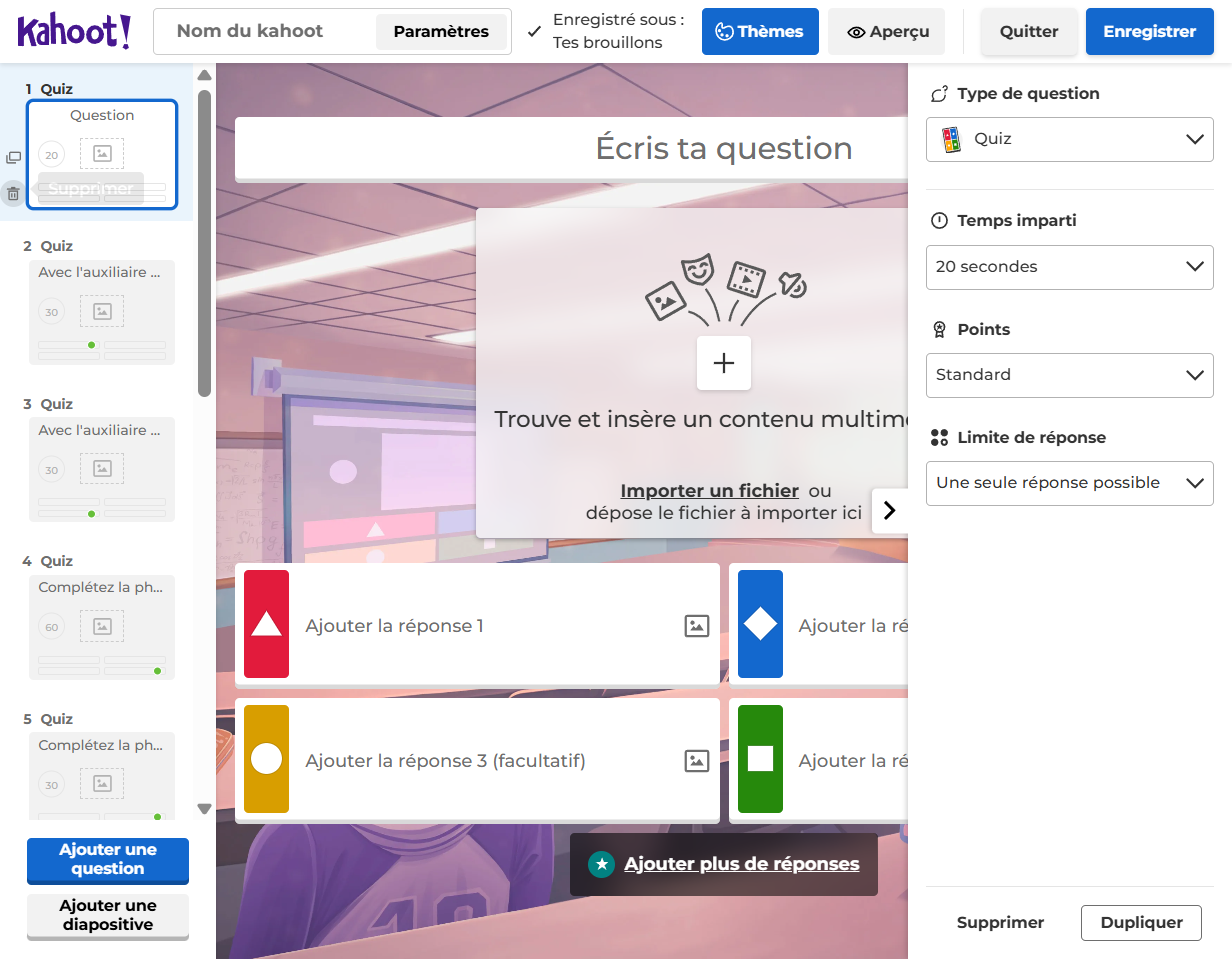This screenshot has height=959, width=1232.
Task: Click the Enregistrer button
Action: point(1150,32)
